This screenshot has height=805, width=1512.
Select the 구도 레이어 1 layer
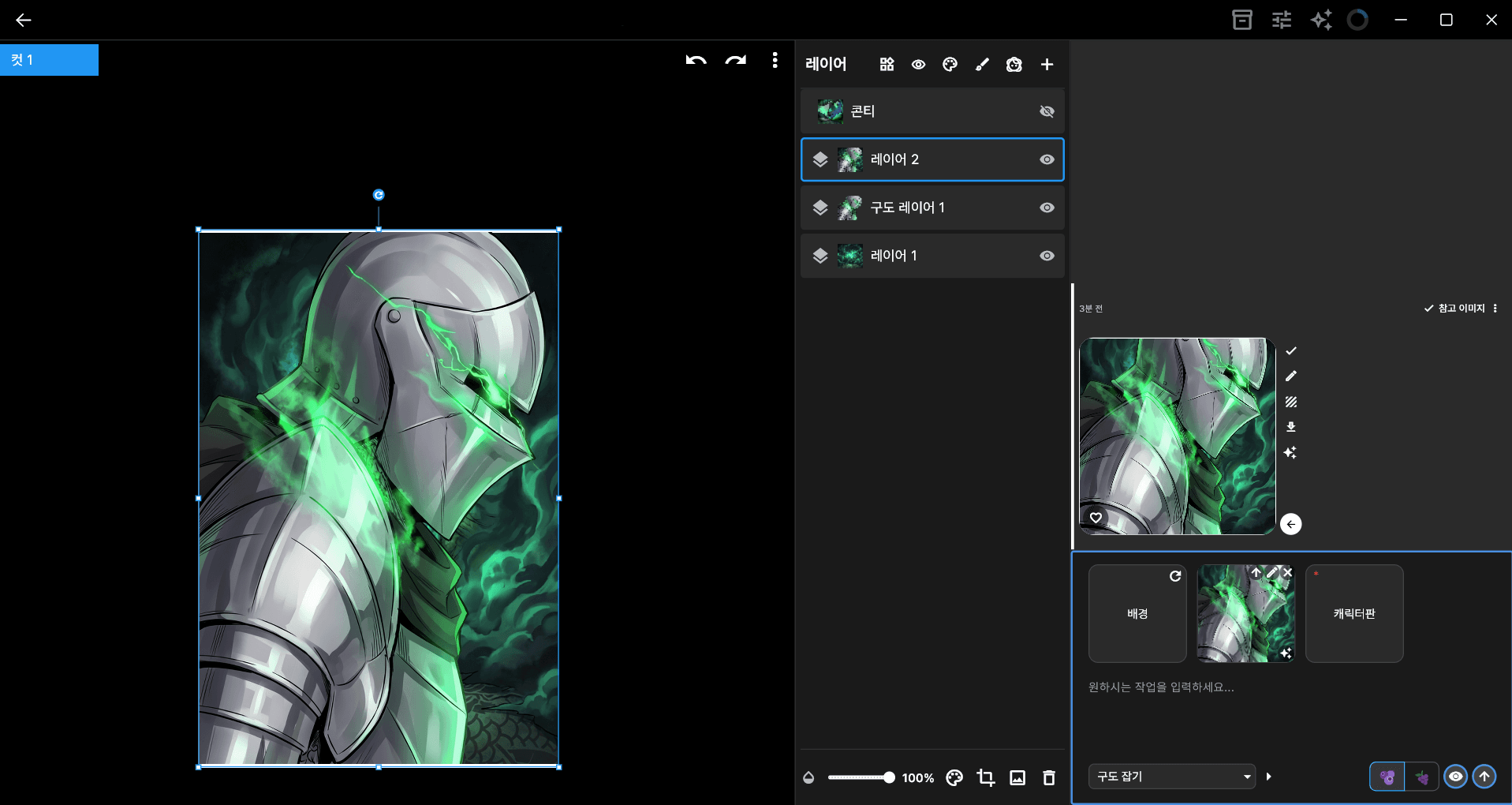tap(932, 208)
